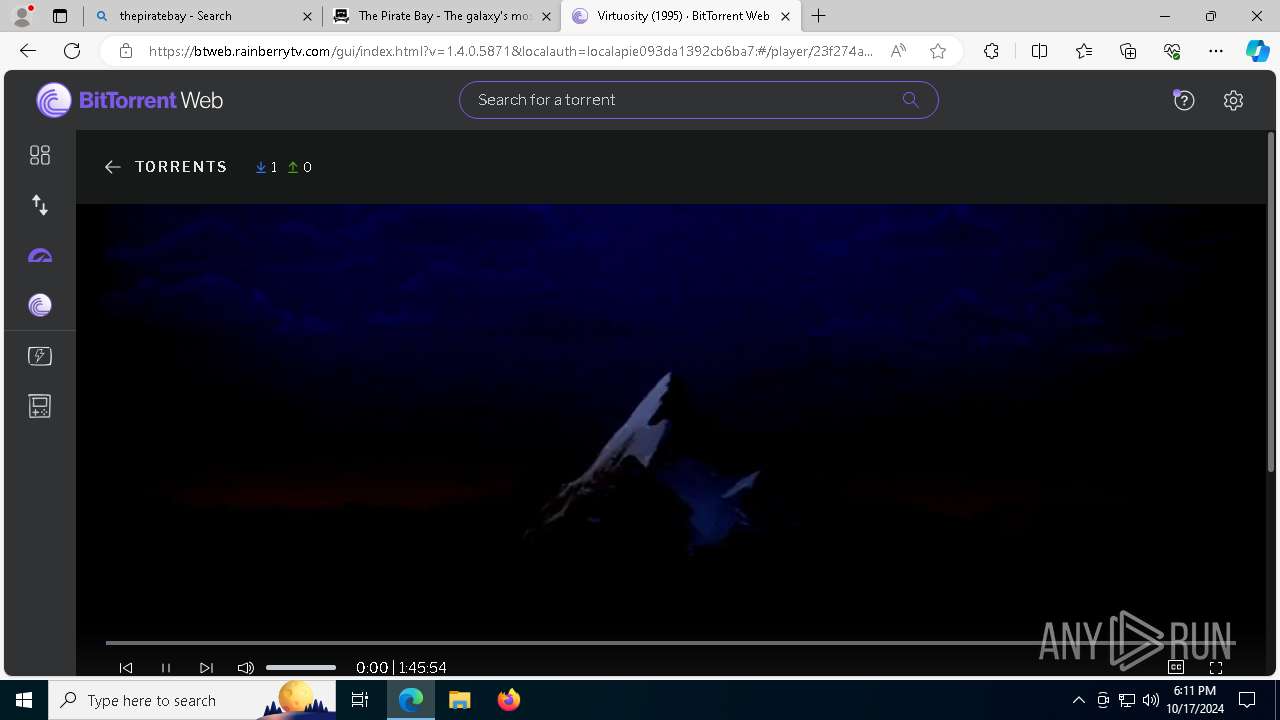Skip to the next video track
This screenshot has height=720, width=1280.
coord(206,667)
